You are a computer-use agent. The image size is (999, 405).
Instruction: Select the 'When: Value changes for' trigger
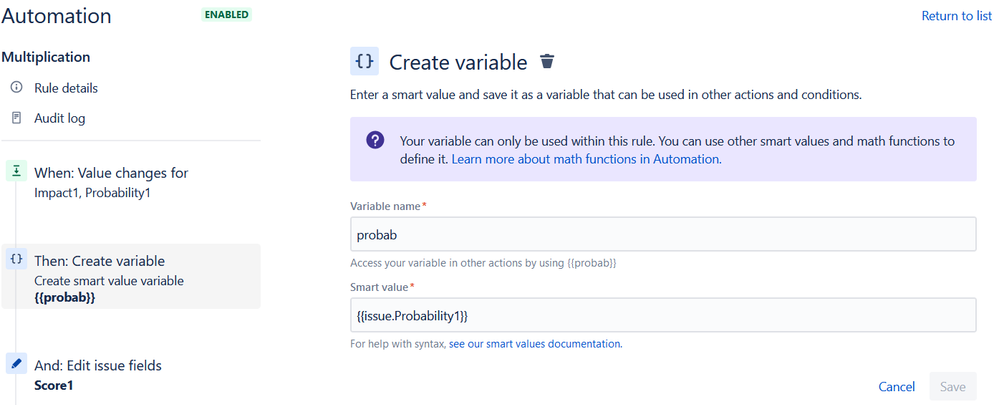coord(111,173)
